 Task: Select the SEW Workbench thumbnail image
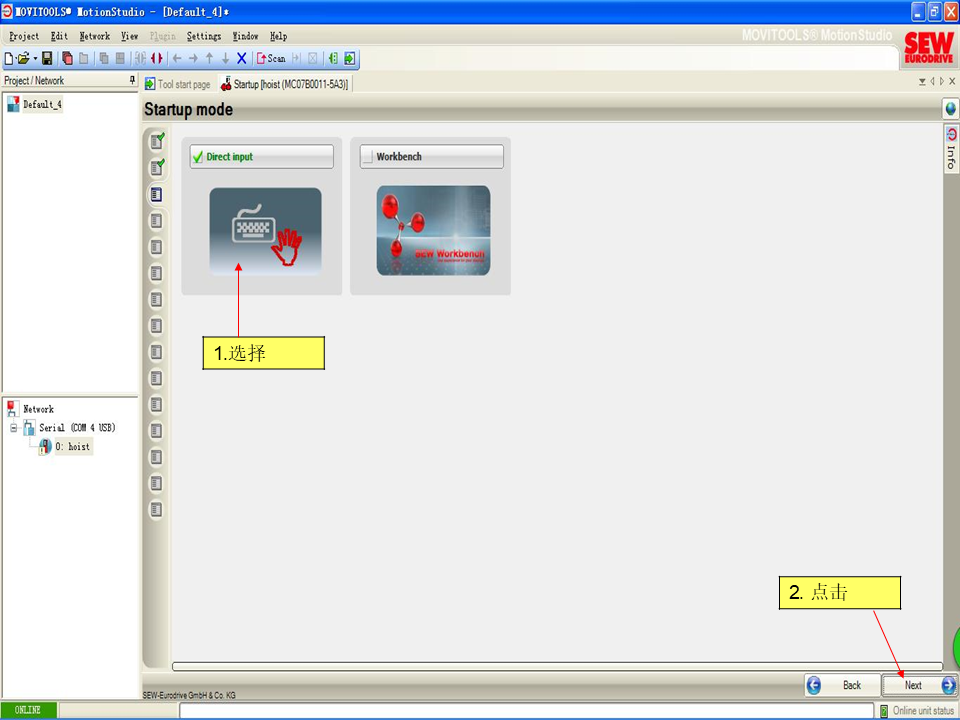(433, 231)
